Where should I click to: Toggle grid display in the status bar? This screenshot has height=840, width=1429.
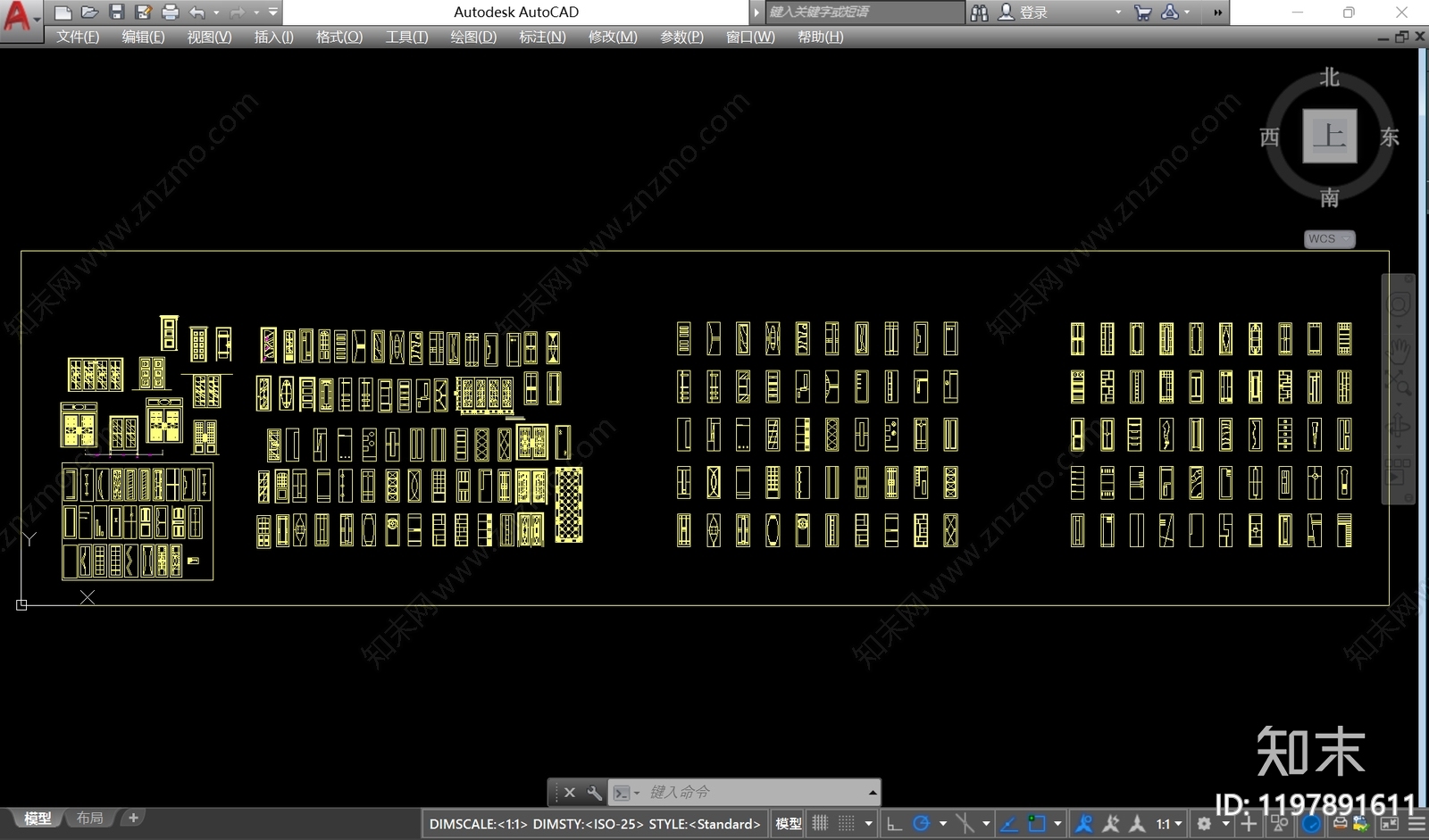pyautogui.click(x=820, y=824)
